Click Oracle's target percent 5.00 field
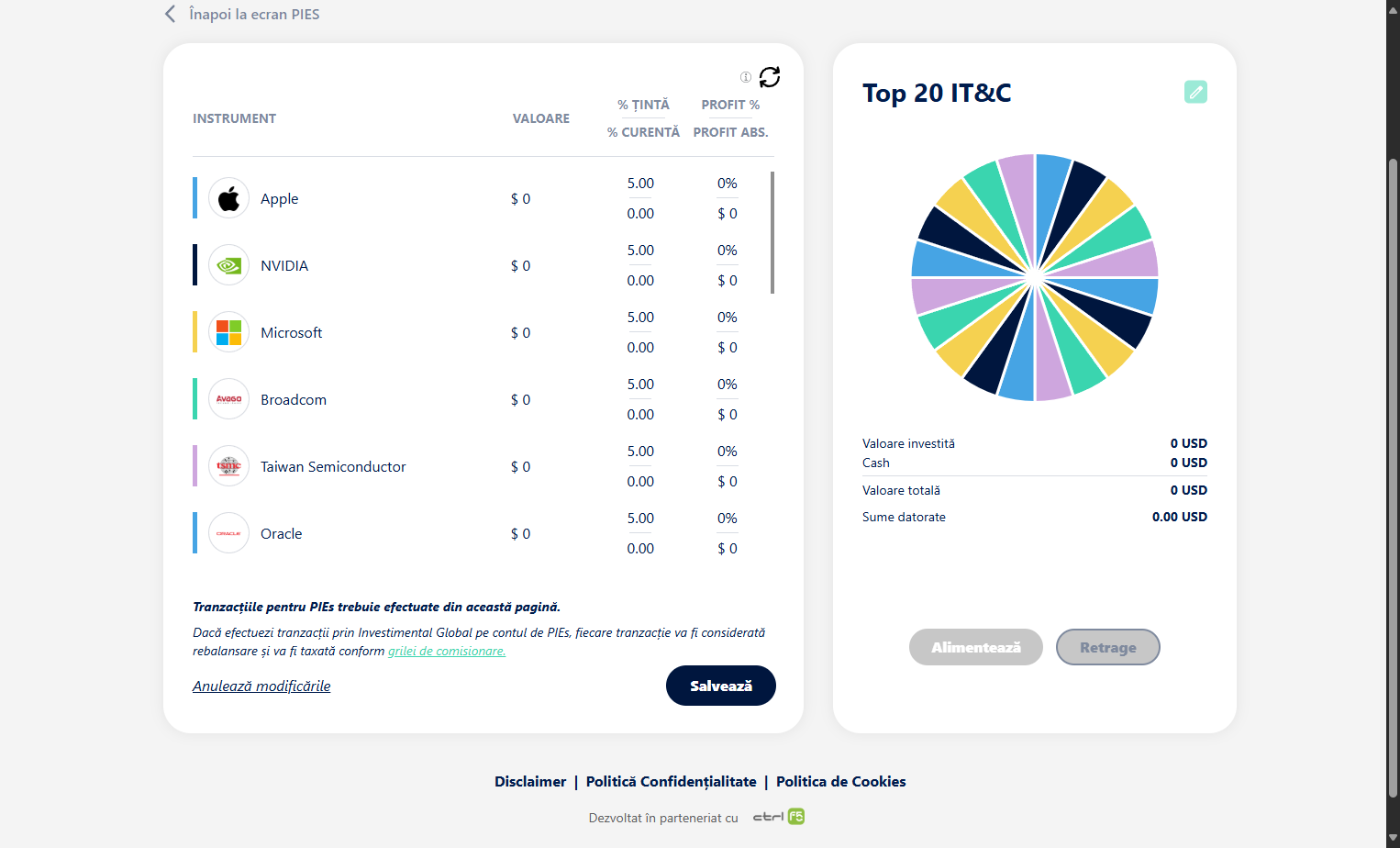Viewport: 1400px width, 848px height. tap(640, 519)
